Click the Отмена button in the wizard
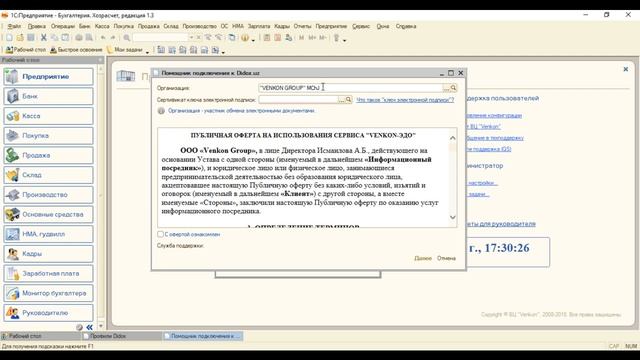 click(x=446, y=258)
